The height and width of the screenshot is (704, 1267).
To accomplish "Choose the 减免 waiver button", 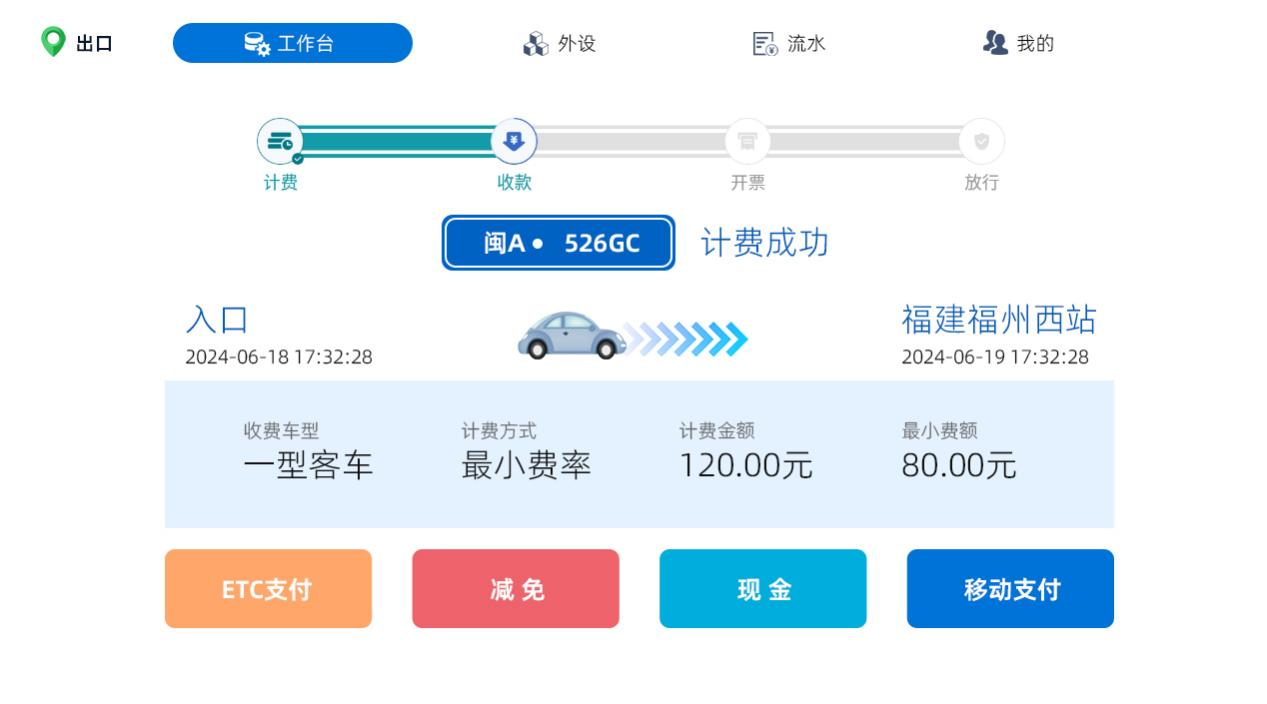I will pyautogui.click(x=516, y=589).
